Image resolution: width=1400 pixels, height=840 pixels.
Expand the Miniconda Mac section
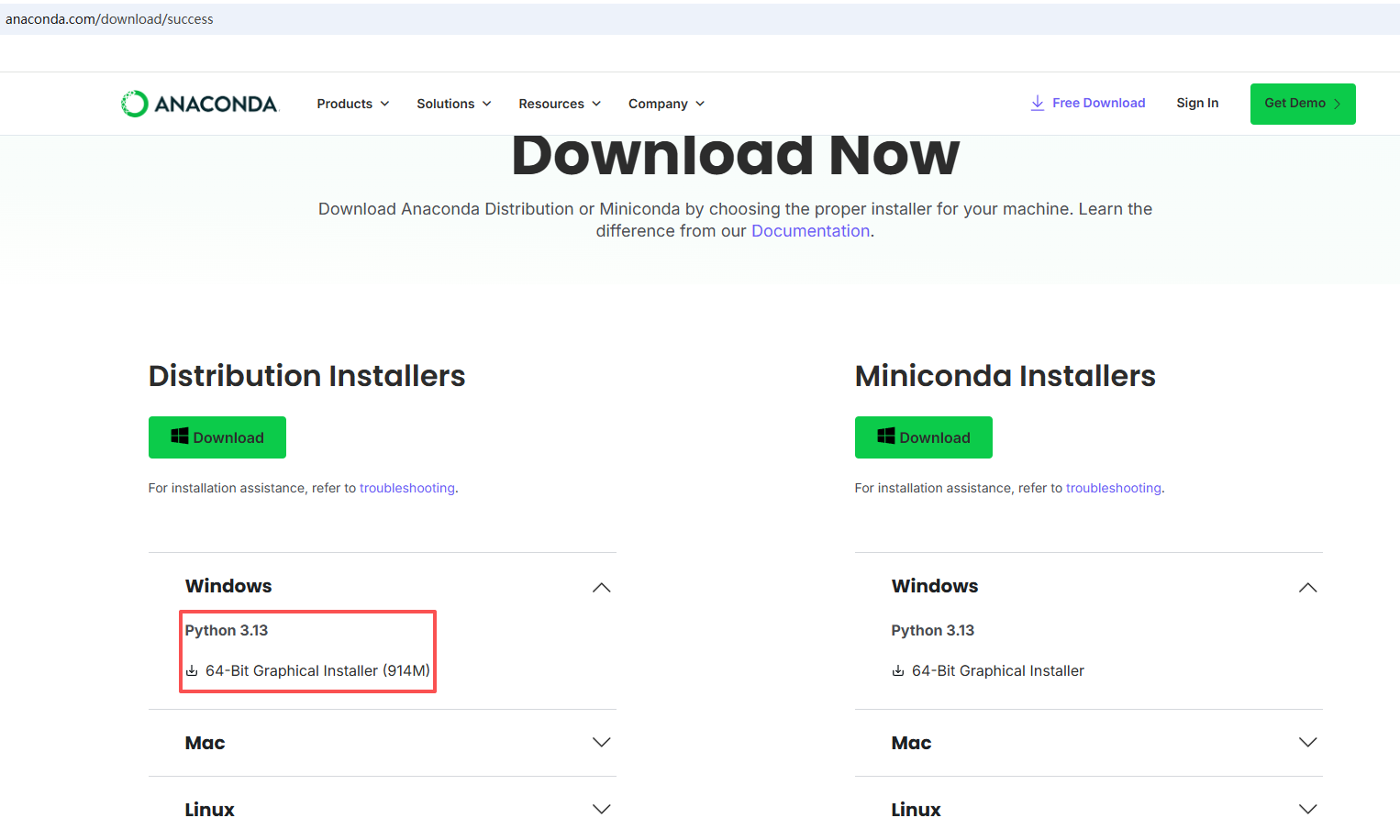(x=1089, y=743)
